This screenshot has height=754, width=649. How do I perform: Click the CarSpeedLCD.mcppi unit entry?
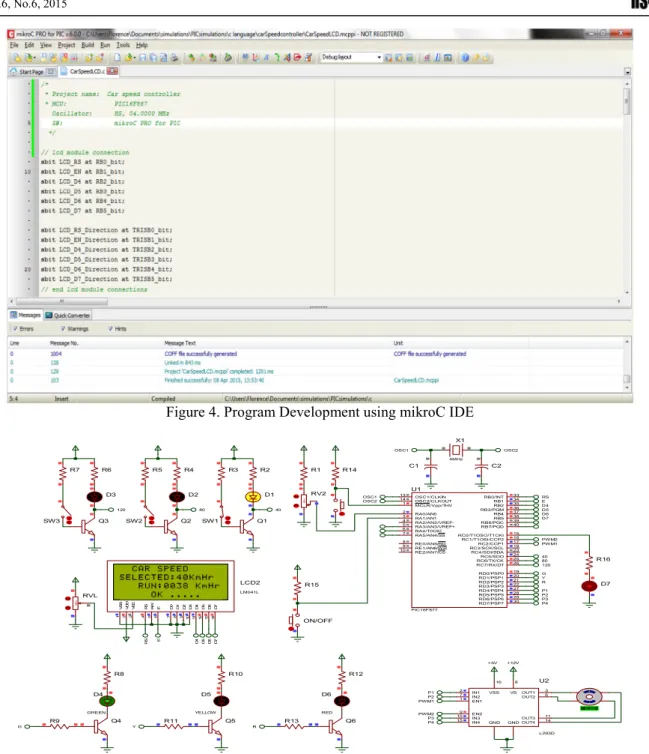416,380
